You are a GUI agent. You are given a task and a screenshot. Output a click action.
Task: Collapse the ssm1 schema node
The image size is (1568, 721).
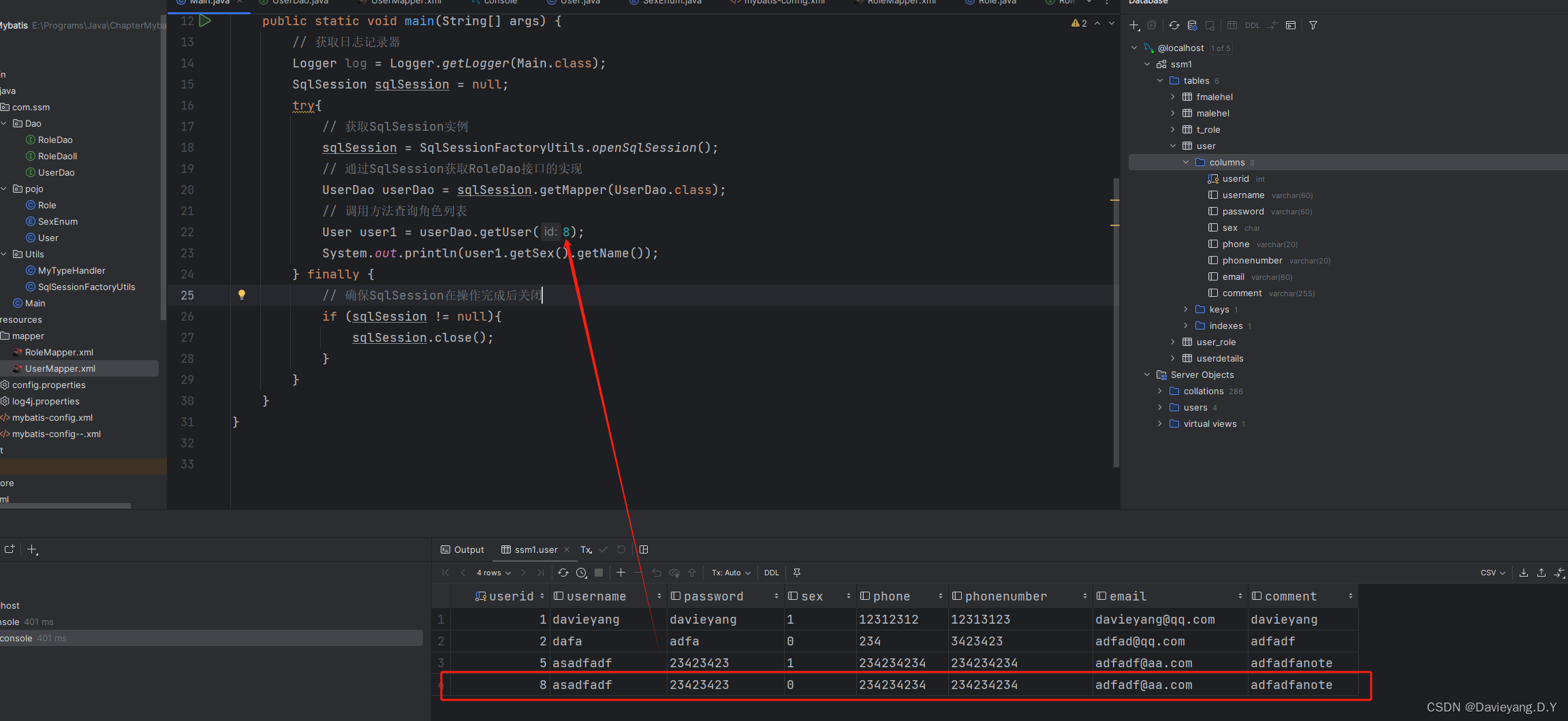[1147, 64]
